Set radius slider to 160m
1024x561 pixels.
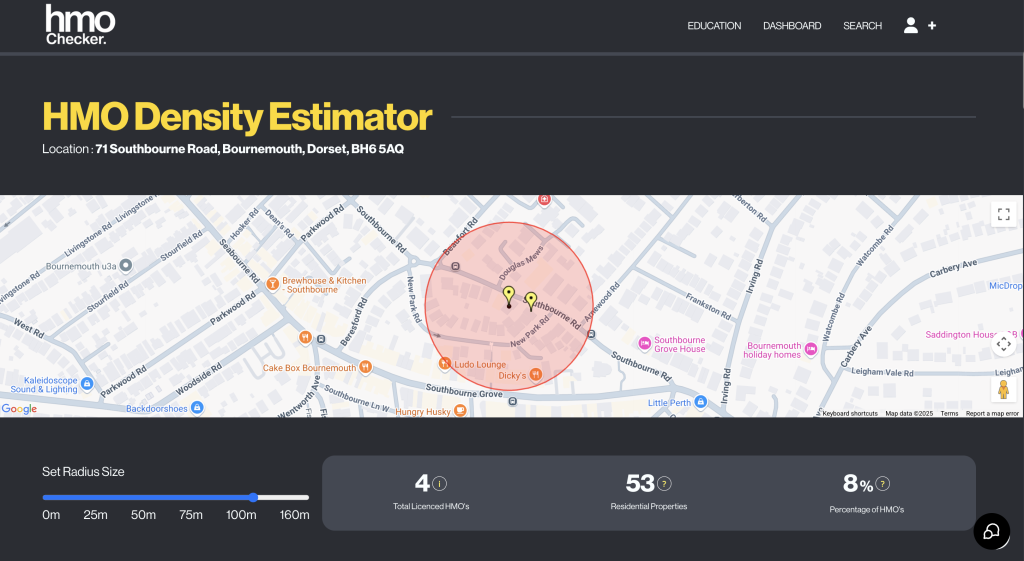click(294, 515)
